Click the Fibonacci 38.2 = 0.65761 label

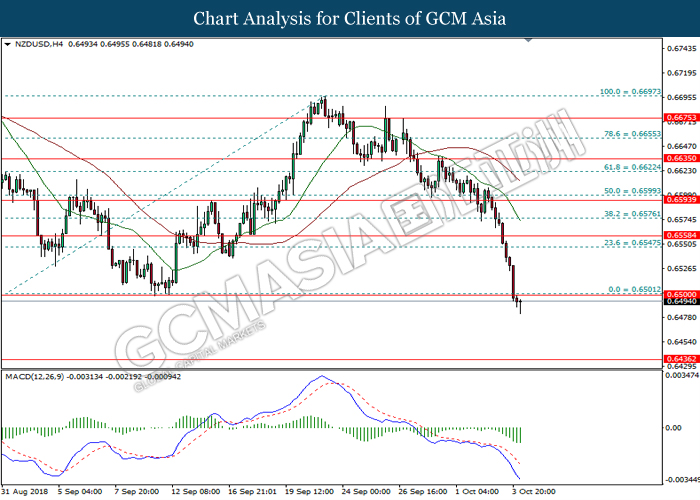click(632, 214)
